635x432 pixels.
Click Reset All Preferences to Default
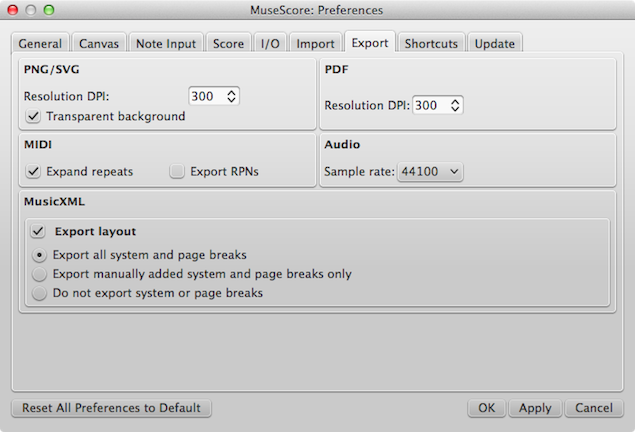coord(111,408)
